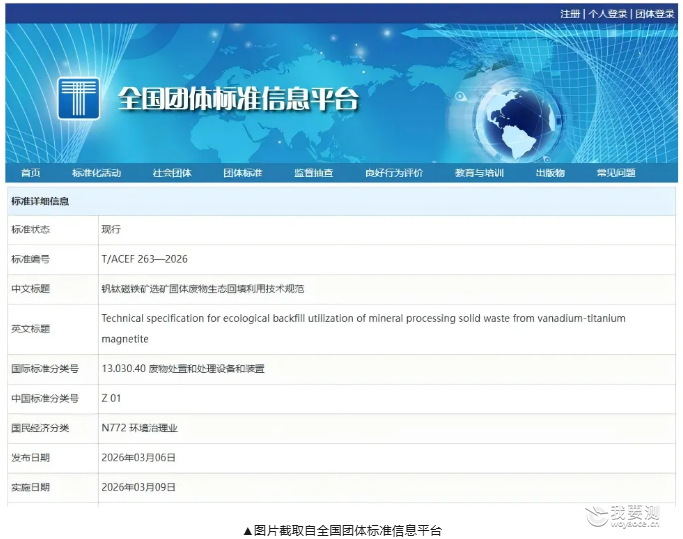
Task: Open the 监督抽查 menu item
Action: point(314,173)
